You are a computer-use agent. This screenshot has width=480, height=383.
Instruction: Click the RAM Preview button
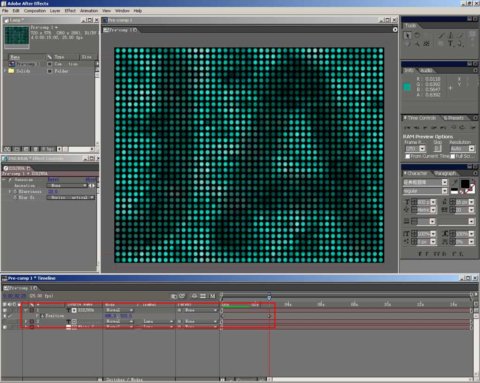[473, 127]
